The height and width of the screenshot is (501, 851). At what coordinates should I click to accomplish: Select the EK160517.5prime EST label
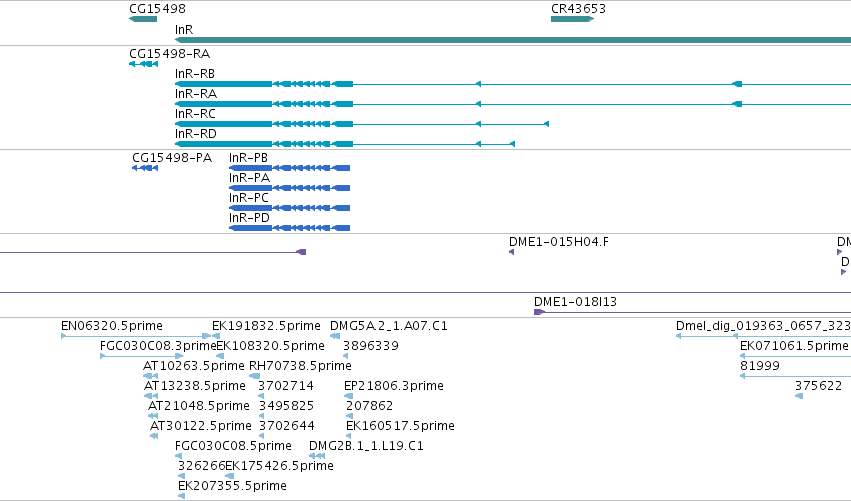pyautogui.click(x=401, y=426)
